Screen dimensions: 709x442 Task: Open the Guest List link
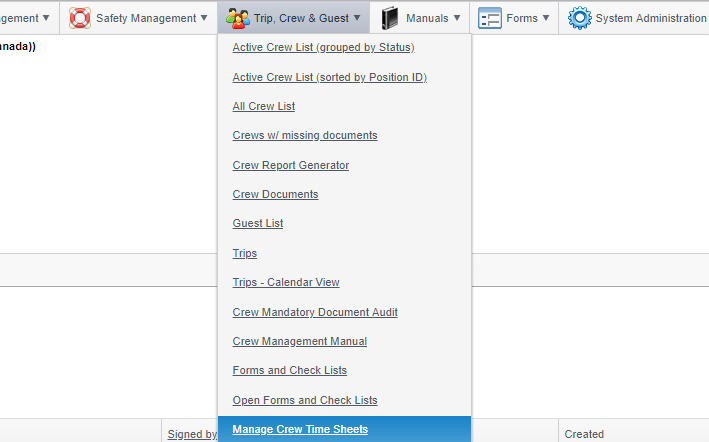point(258,223)
